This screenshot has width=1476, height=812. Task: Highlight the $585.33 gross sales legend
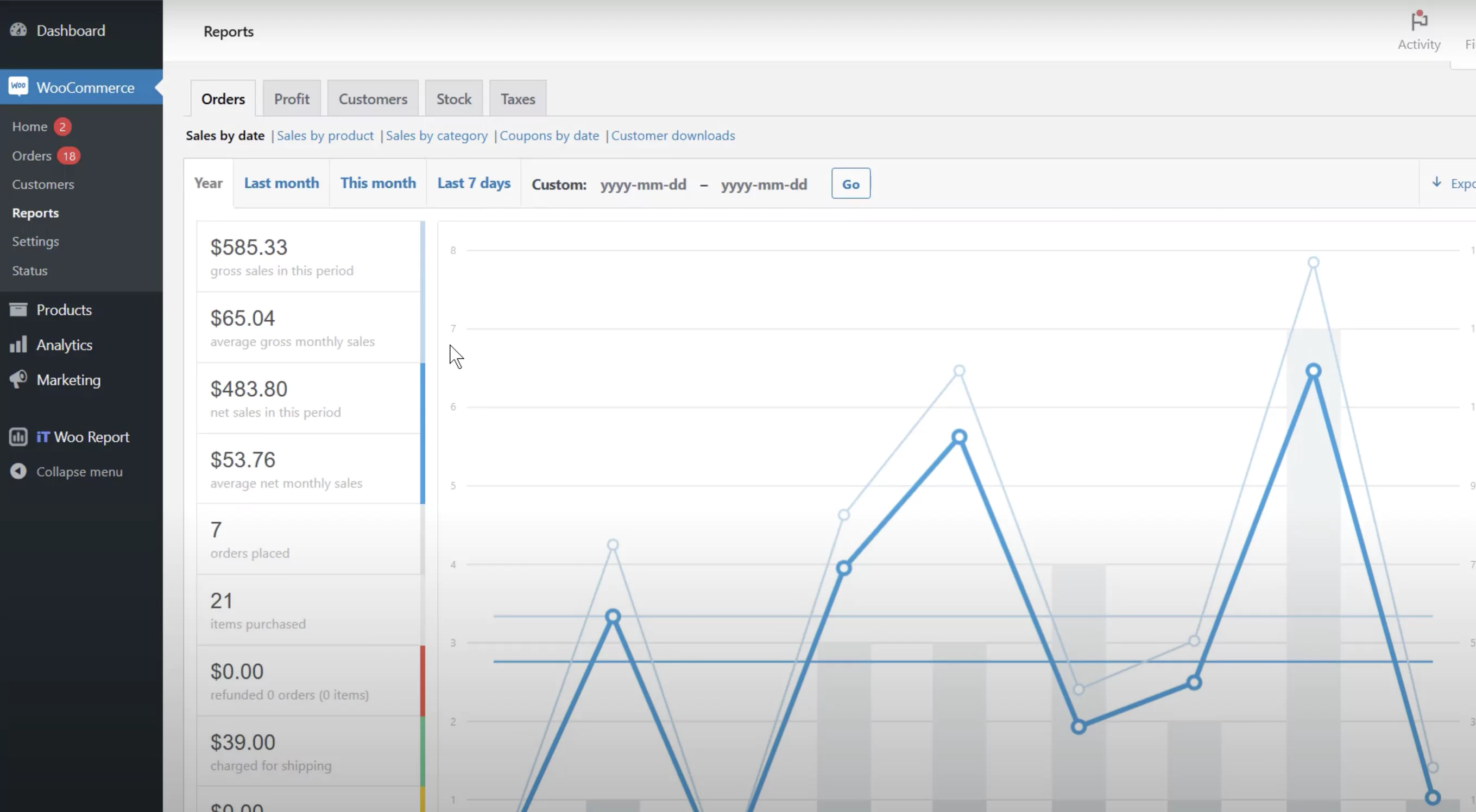(311, 257)
